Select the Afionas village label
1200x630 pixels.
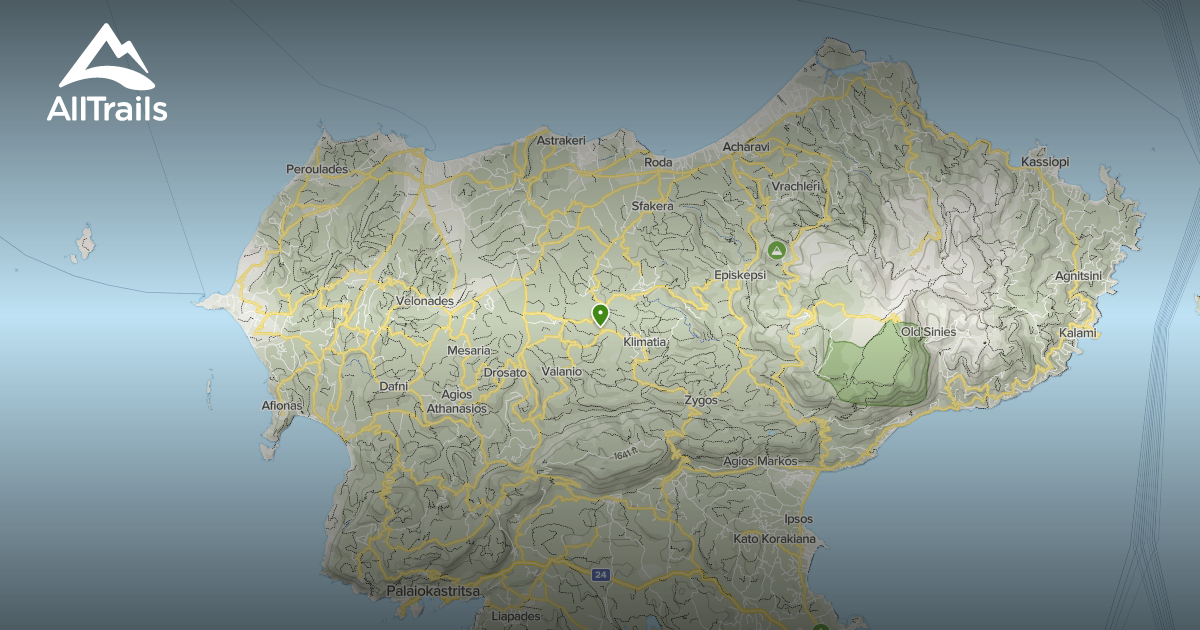[280, 405]
